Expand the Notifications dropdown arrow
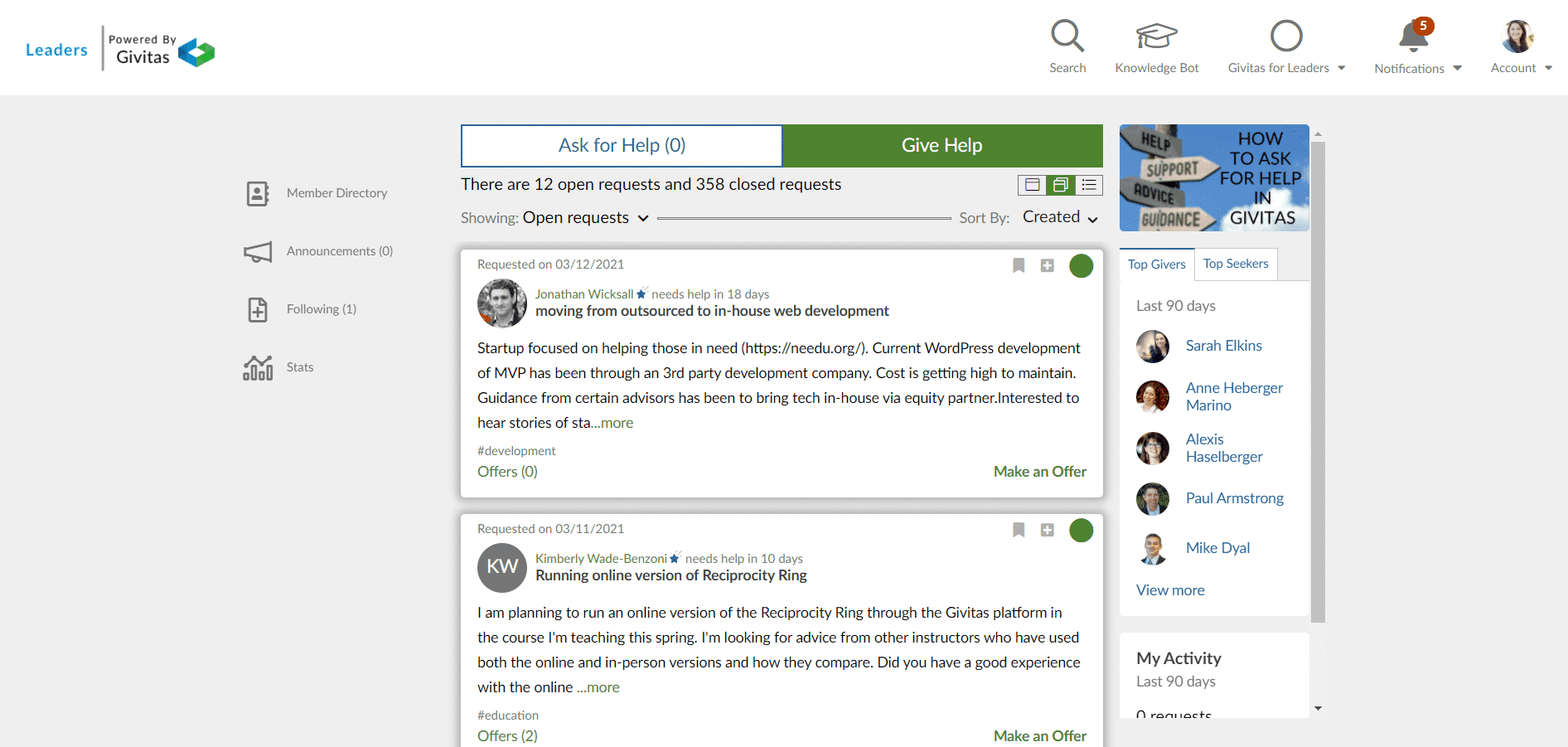 1458,68
